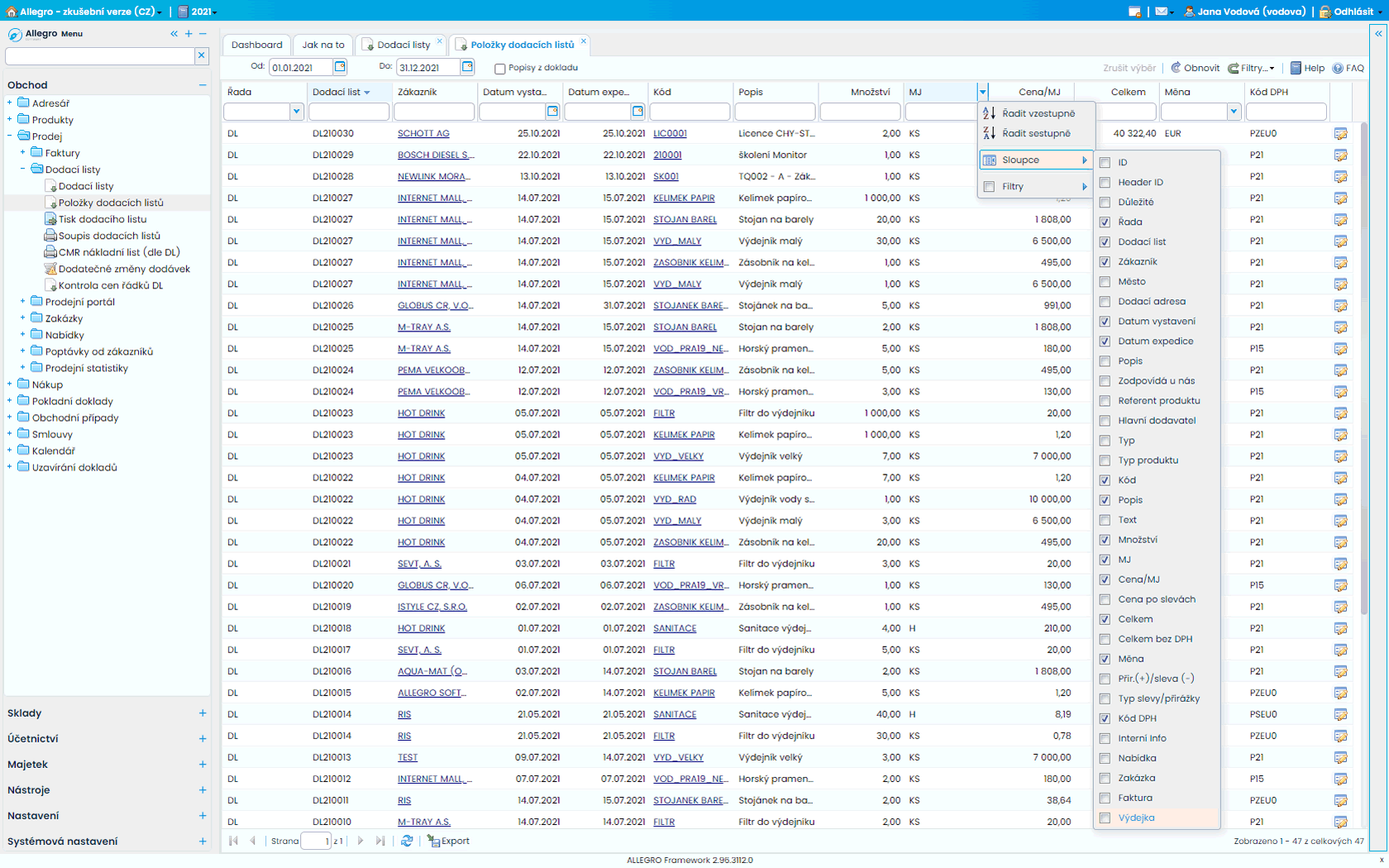Viewport: 1389px width, 868px height.
Task: Click the row action icon for DL210029
Action: tap(1340, 155)
